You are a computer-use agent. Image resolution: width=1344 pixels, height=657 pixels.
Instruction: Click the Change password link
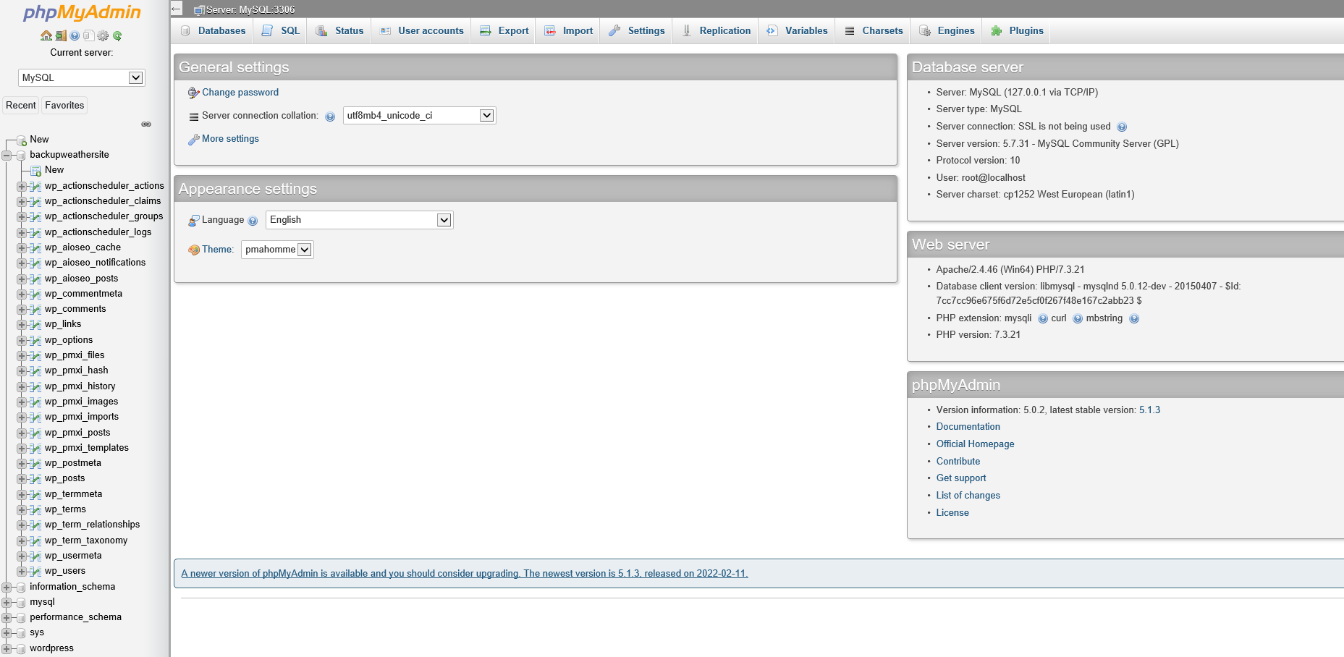240,92
